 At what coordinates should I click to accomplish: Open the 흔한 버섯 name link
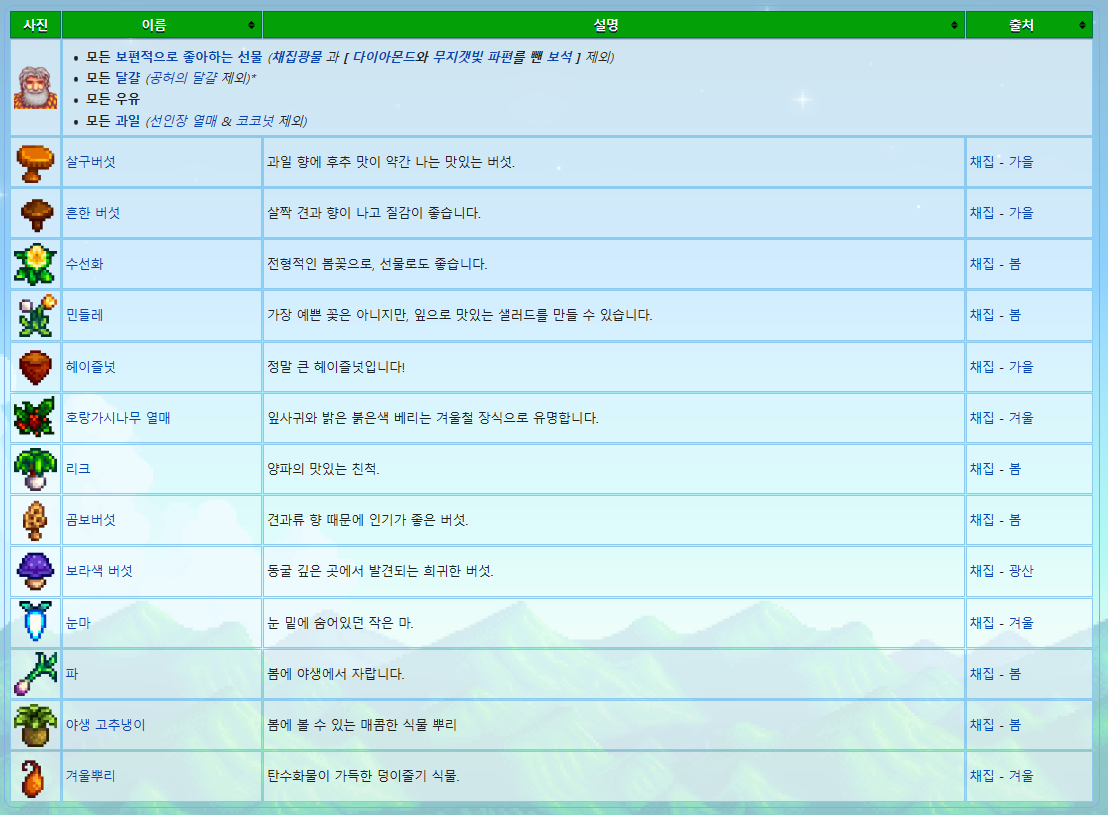pyautogui.click(x=93, y=213)
